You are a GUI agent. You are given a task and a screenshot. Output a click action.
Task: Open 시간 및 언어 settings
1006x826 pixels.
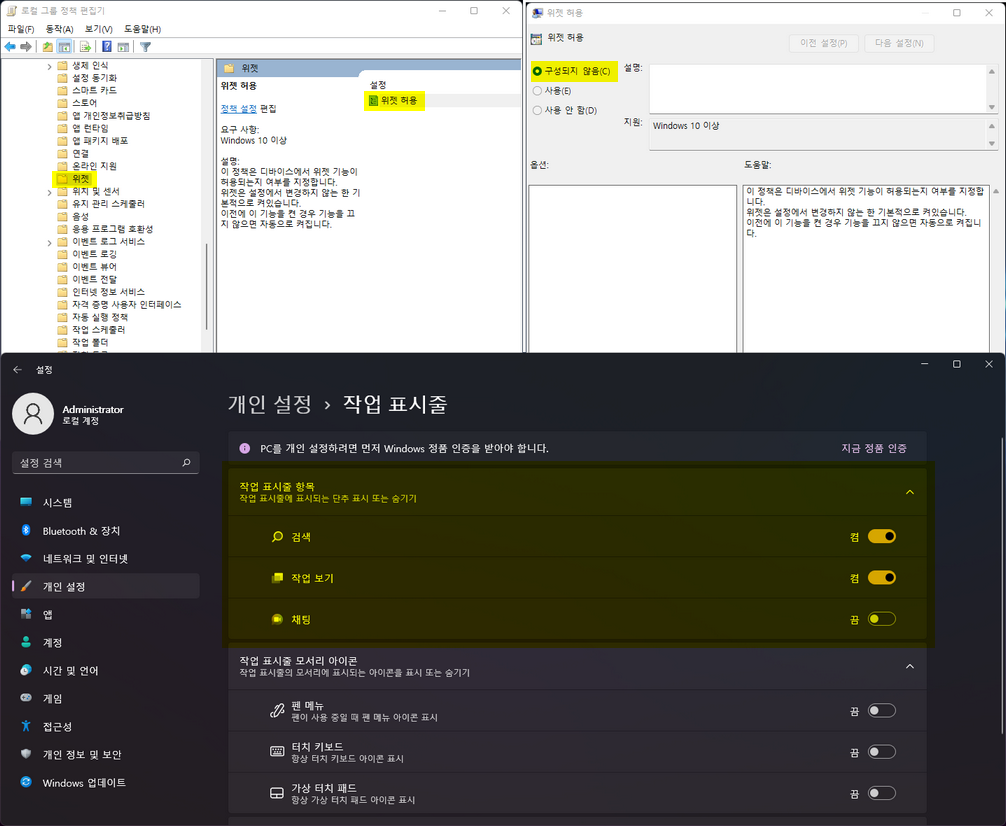pyautogui.click(x=106, y=671)
